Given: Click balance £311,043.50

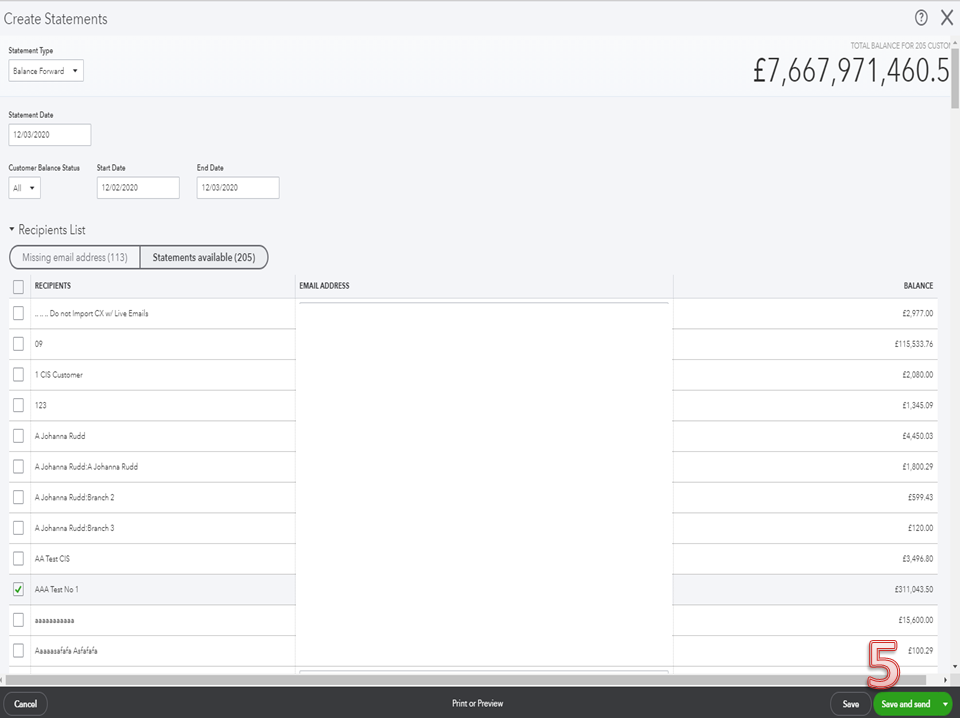Looking at the screenshot, I should coord(913,590).
